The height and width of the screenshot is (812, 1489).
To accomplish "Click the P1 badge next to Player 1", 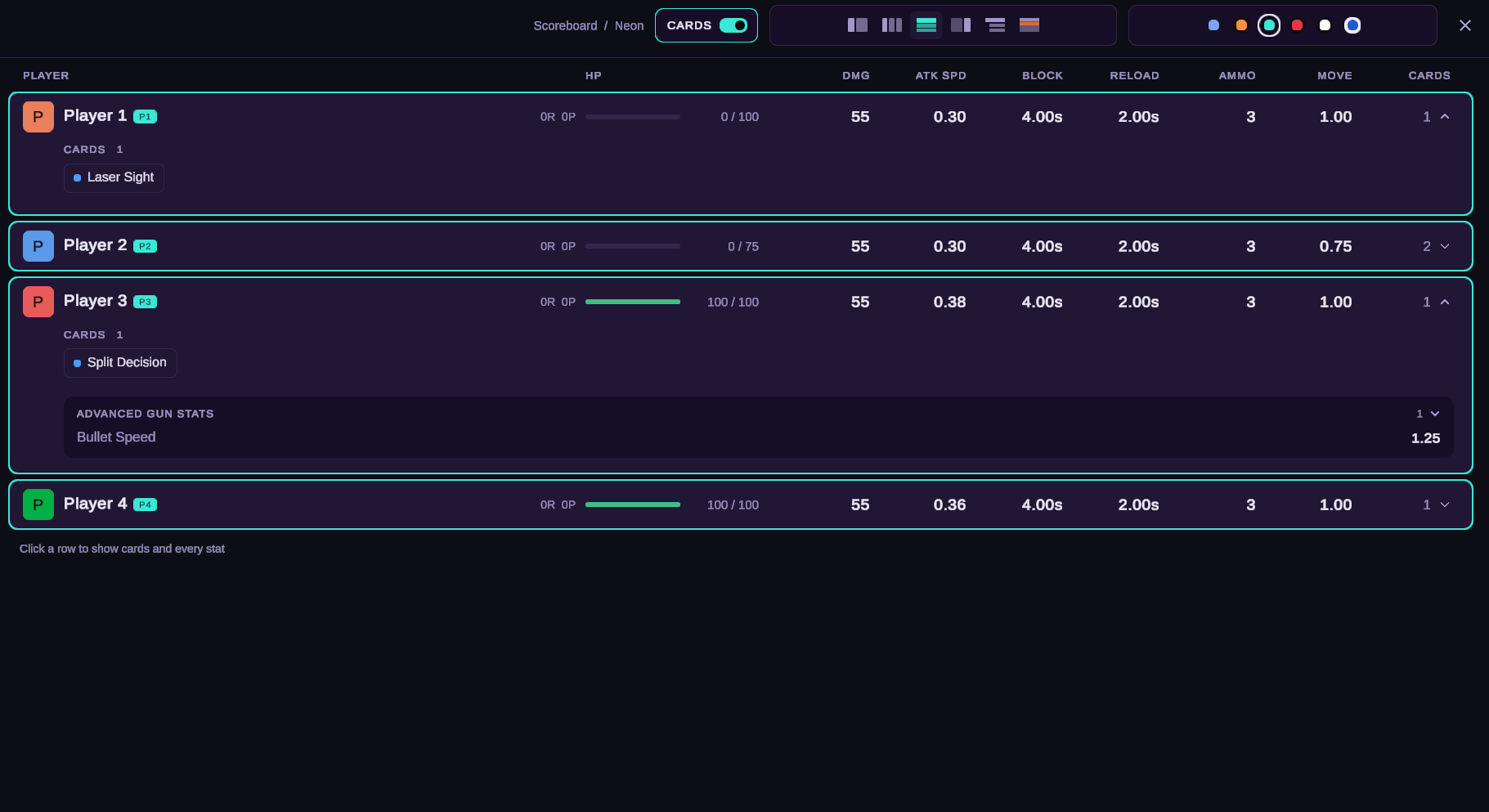I will tap(145, 117).
